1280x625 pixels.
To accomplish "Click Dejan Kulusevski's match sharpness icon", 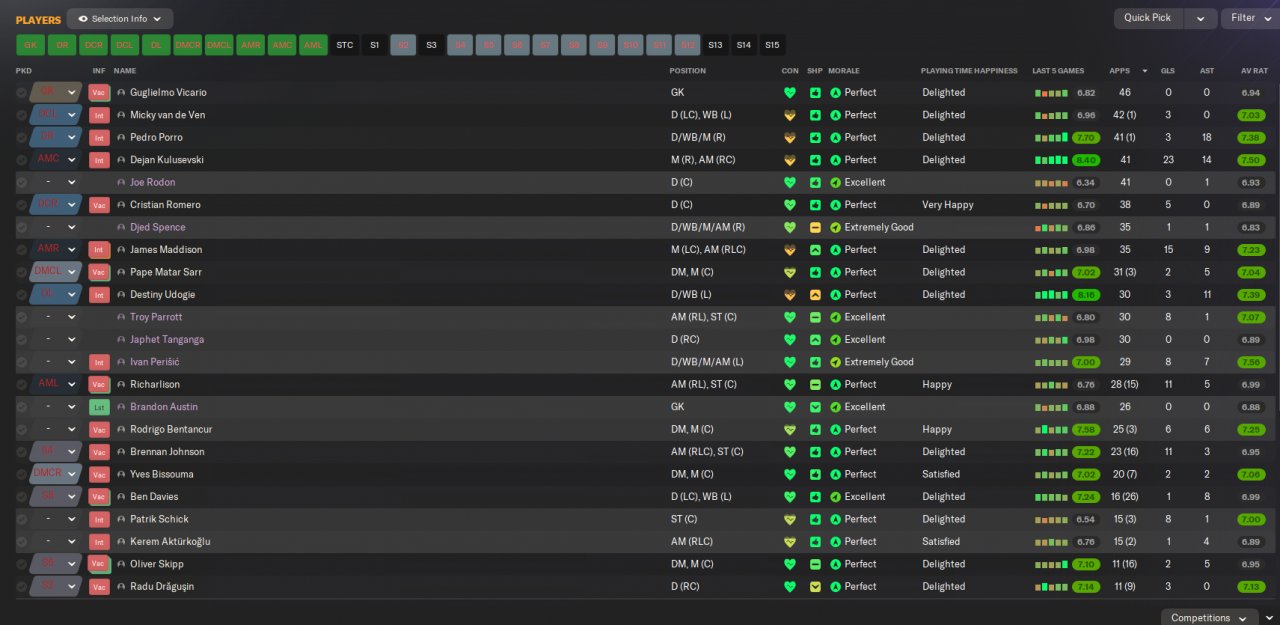I will click(815, 160).
